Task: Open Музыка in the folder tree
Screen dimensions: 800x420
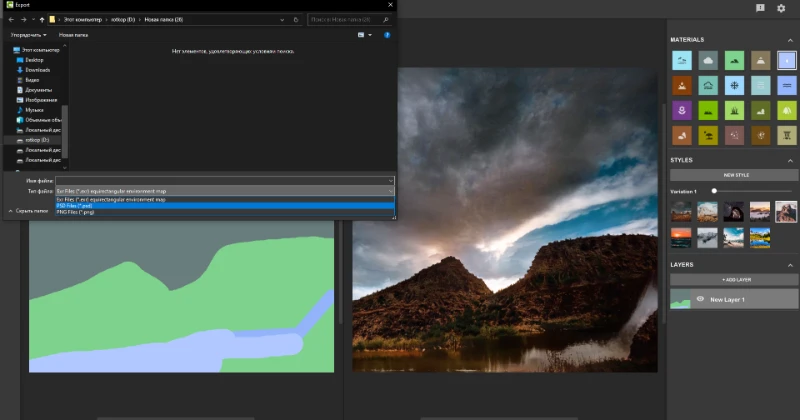Action: pyautogui.click(x=34, y=110)
